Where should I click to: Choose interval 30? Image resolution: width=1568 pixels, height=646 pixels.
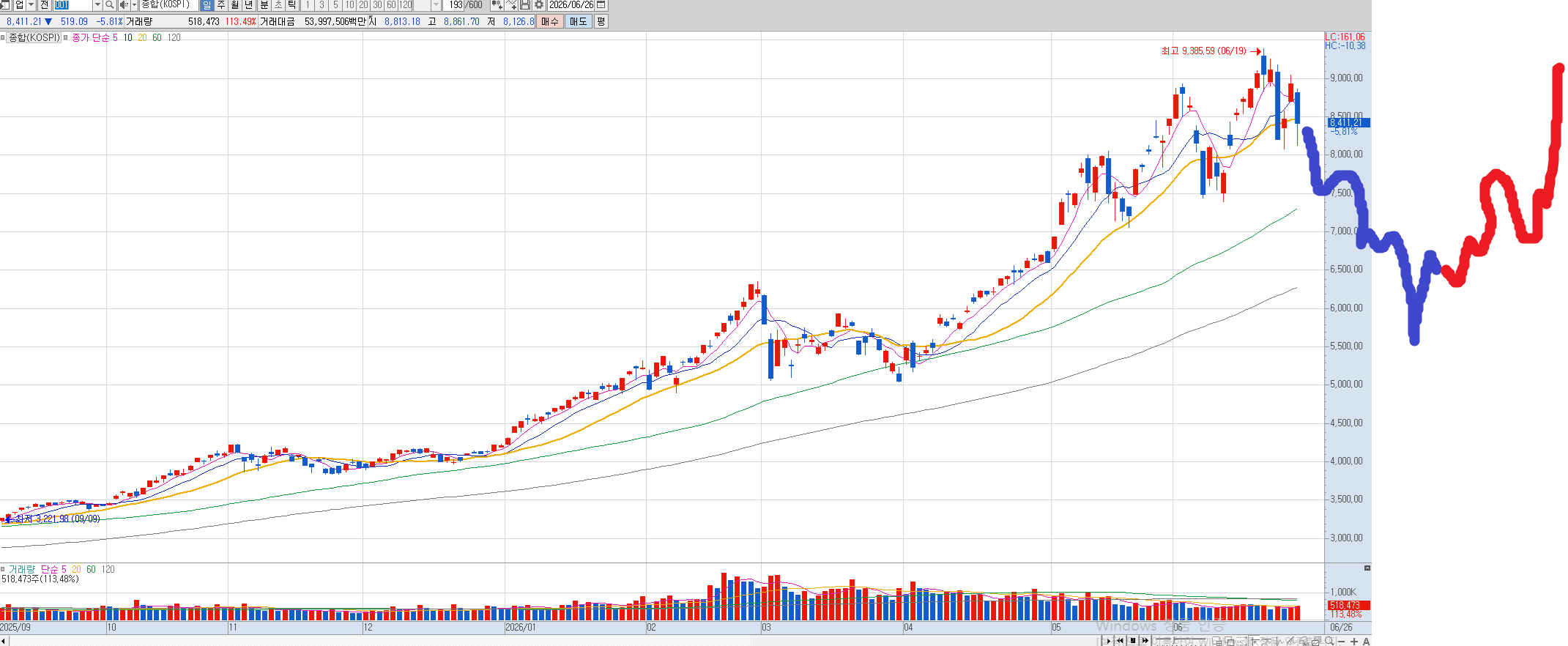(377, 5)
